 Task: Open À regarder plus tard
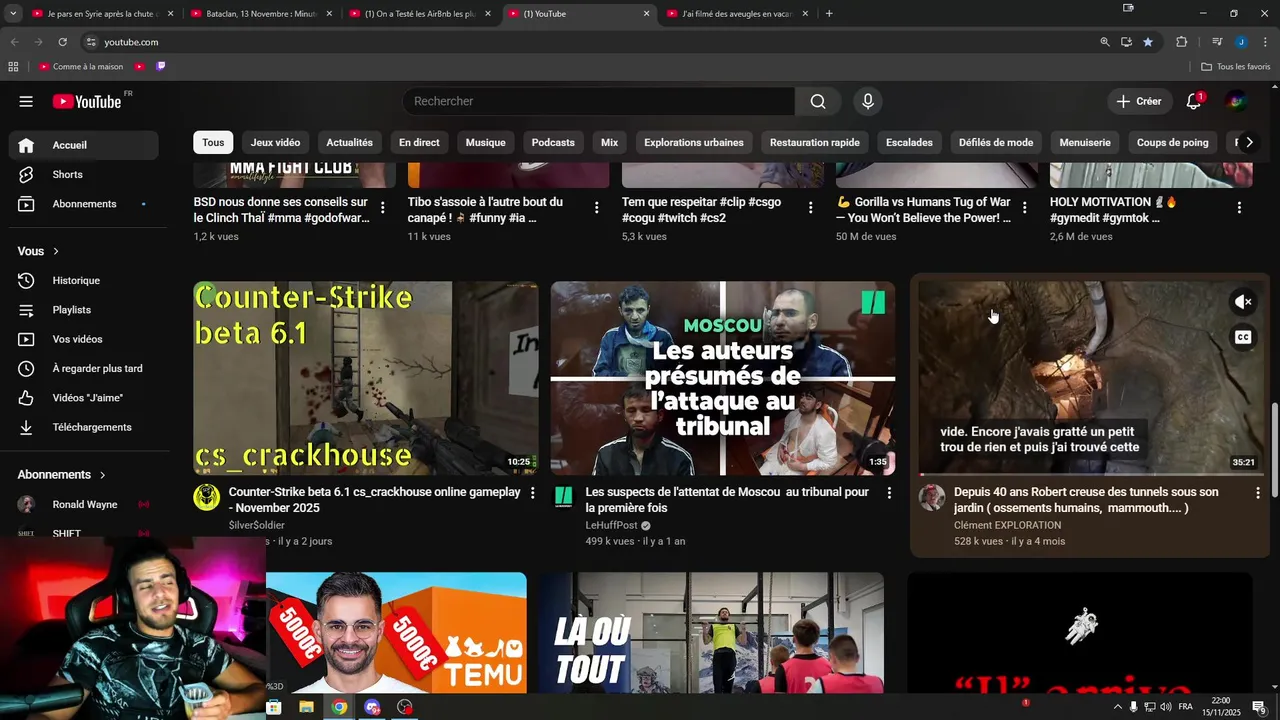[83, 369]
